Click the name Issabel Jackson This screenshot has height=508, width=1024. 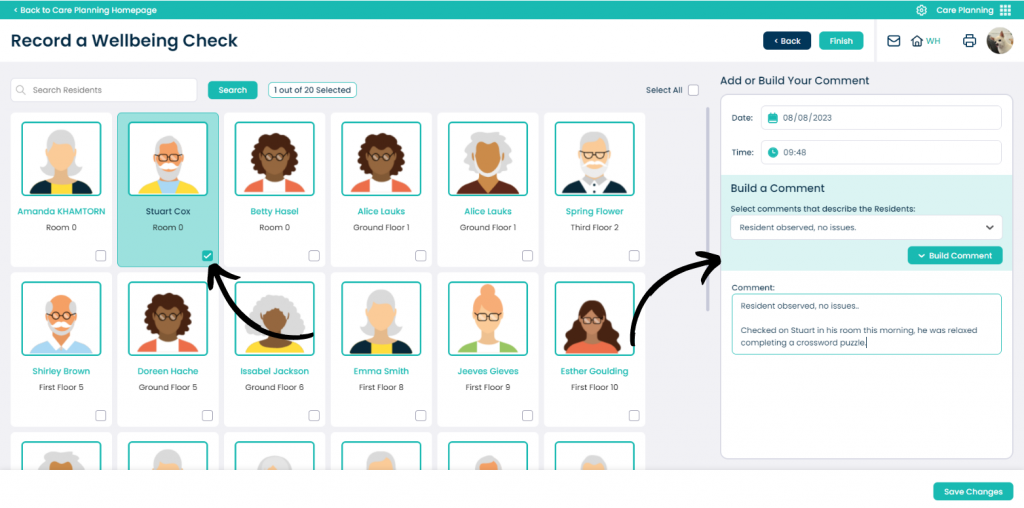click(274, 372)
